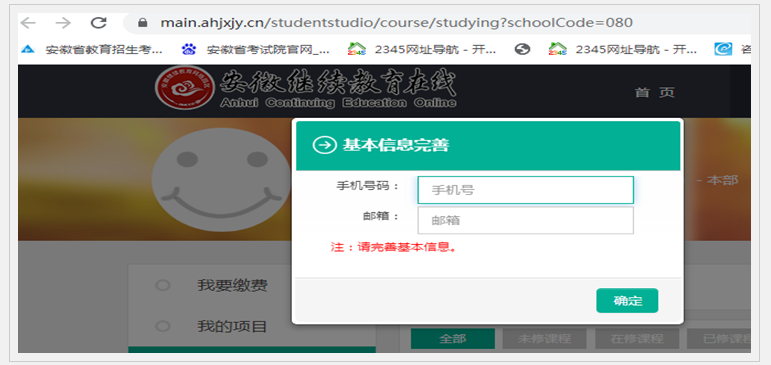Click the browser back arrow
The height and width of the screenshot is (365, 771).
tap(28, 23)
